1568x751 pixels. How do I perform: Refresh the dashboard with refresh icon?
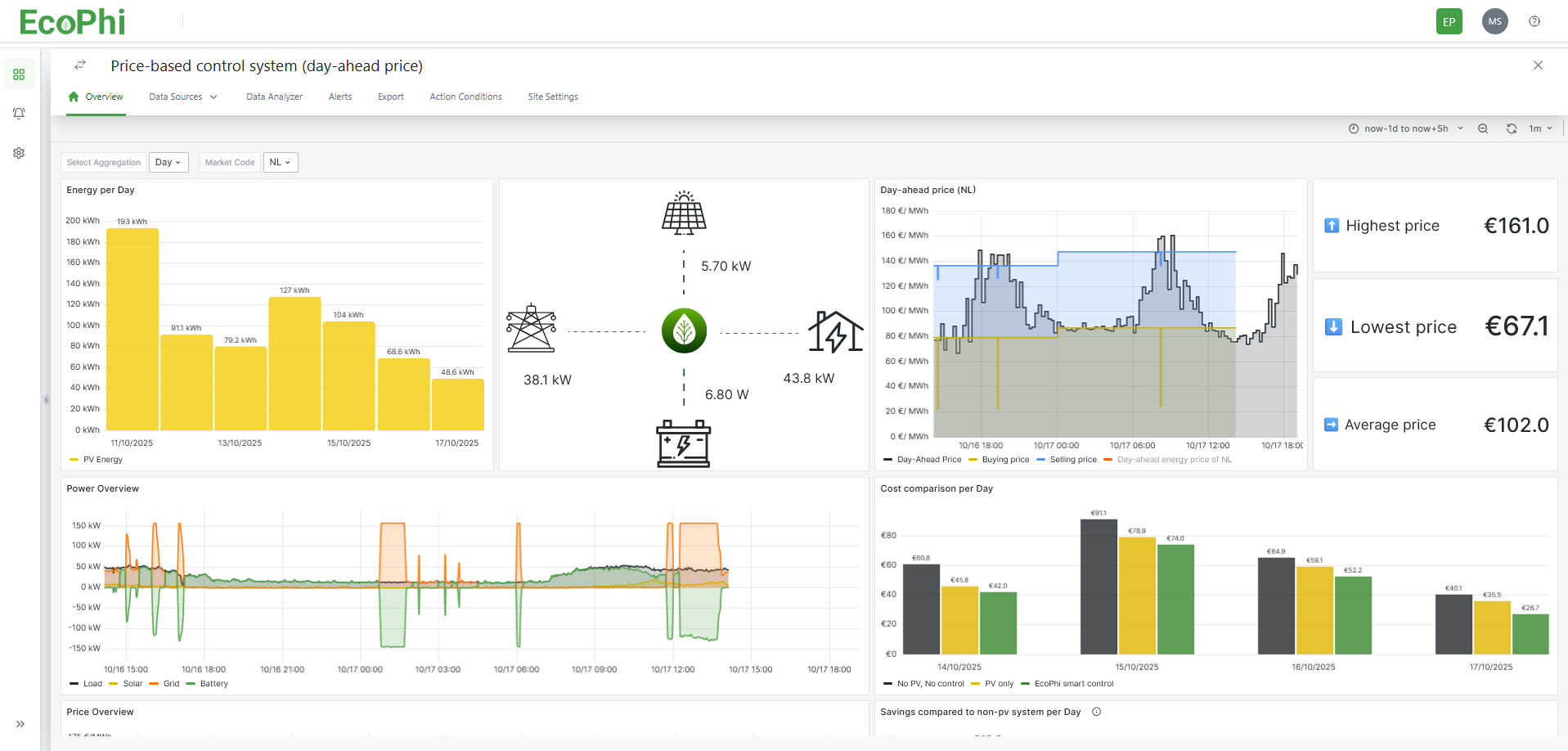[1511, 128]
